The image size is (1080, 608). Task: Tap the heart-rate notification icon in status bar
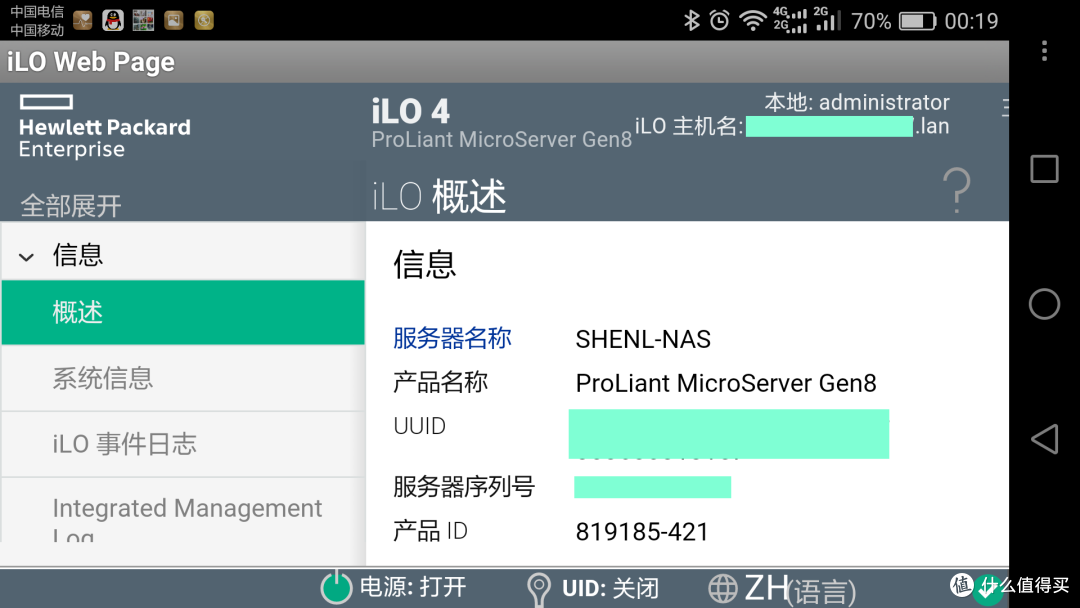click(x=83, y=21)
